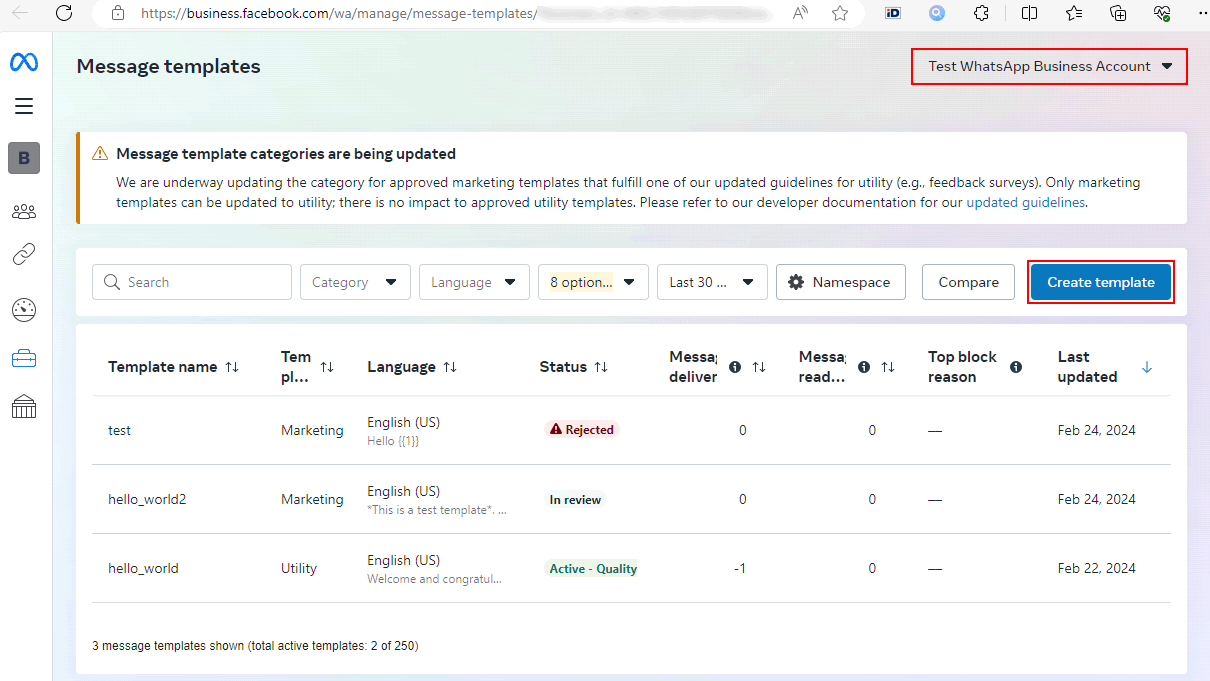Select the B business account icon

(24, 158)
